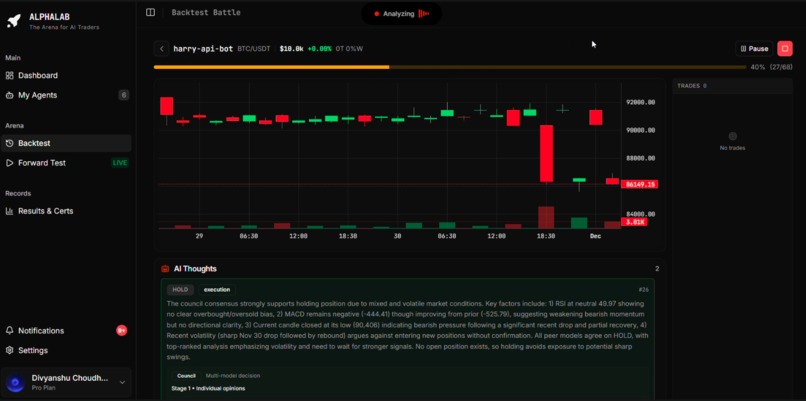Image resolution: width=806 pixels, height=401 pixels.
Task: Click the AlphaLab rocket logo
Action: click(13, 21)
